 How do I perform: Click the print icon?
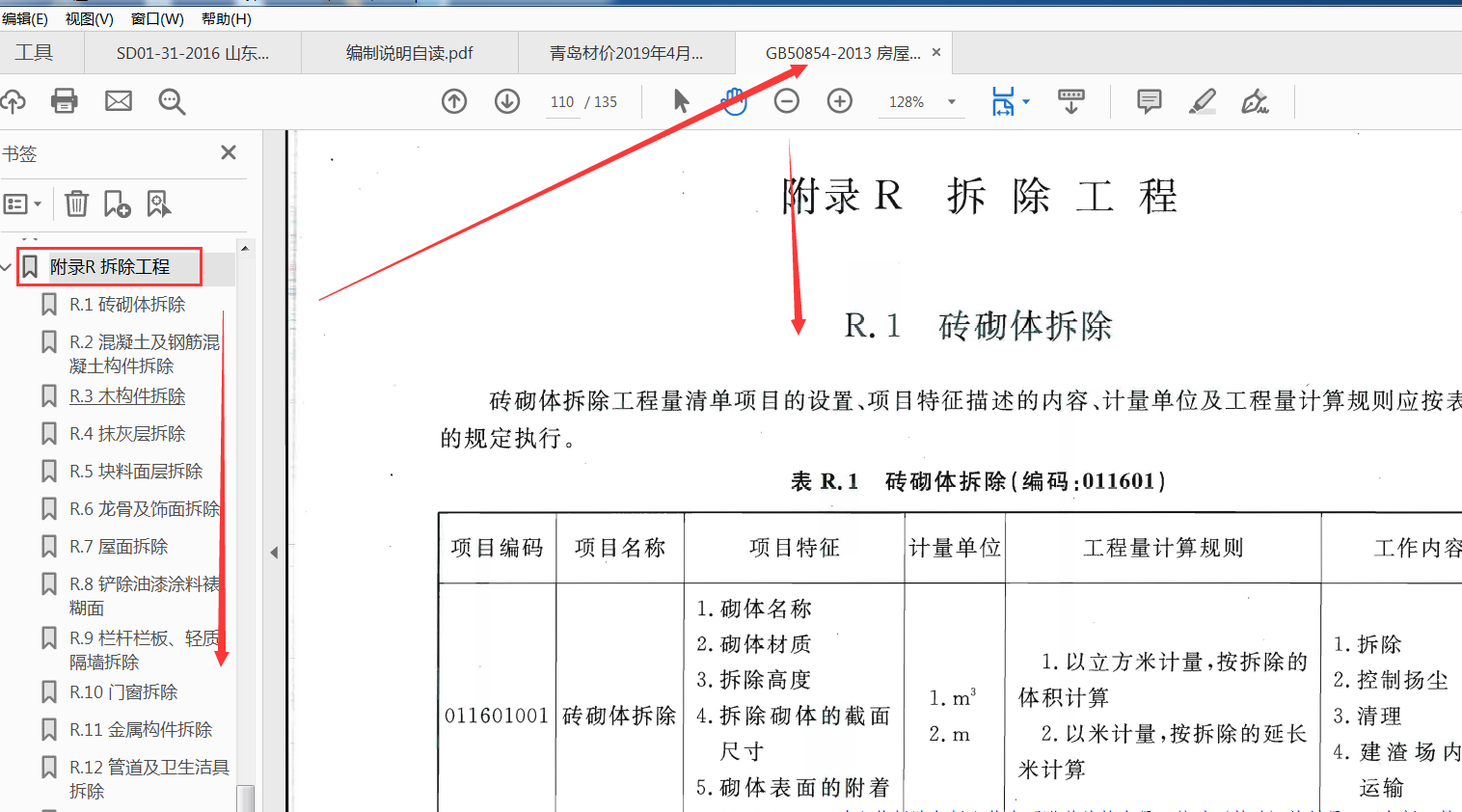[65, 101]
